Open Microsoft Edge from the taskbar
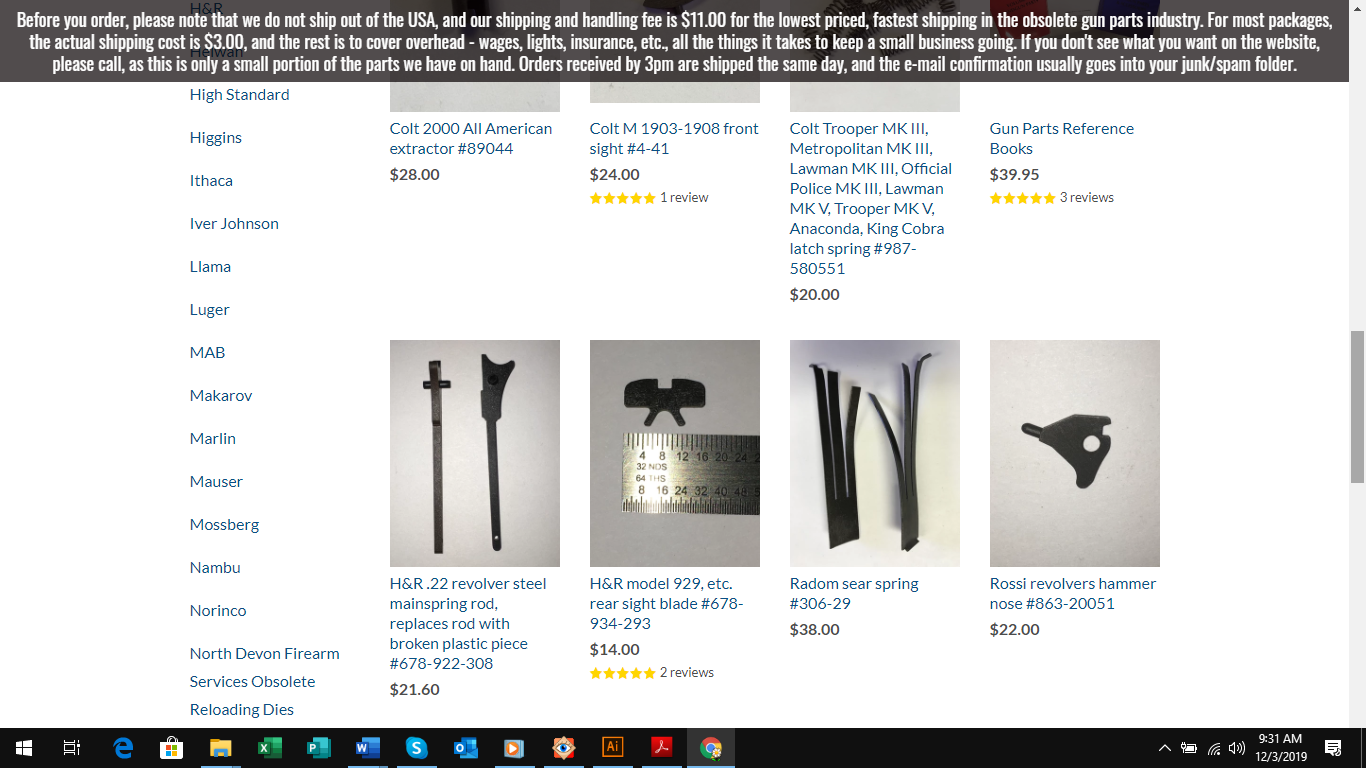 pyautogui.click(x=123, y=748)
